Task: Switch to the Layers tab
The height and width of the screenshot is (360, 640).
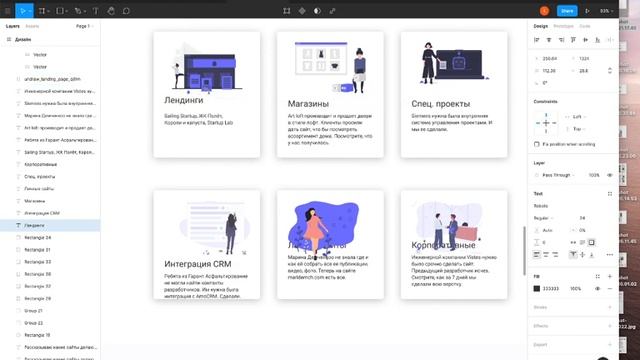Action: 13,26
